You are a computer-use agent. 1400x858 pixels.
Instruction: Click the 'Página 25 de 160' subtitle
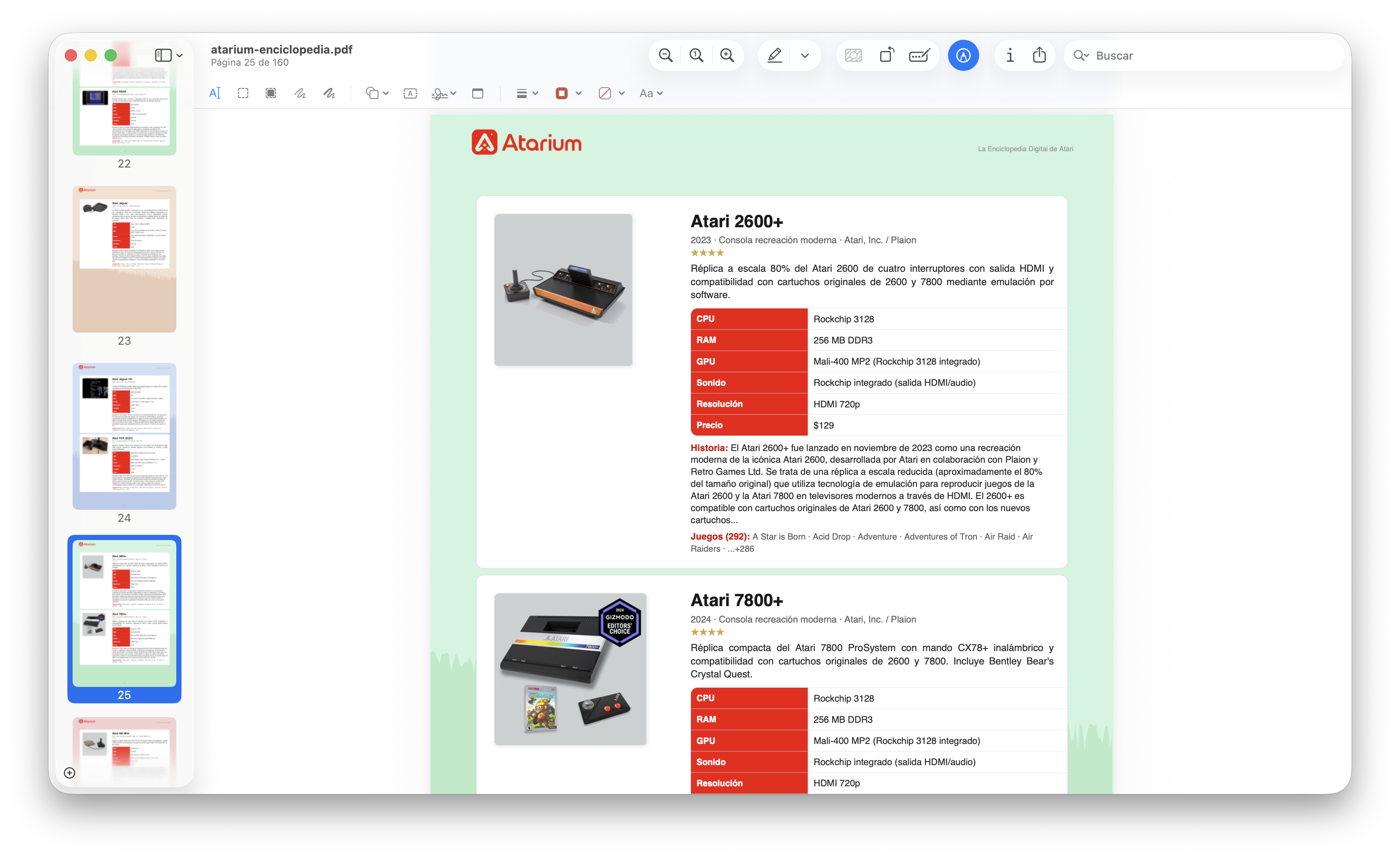point(249,63)
